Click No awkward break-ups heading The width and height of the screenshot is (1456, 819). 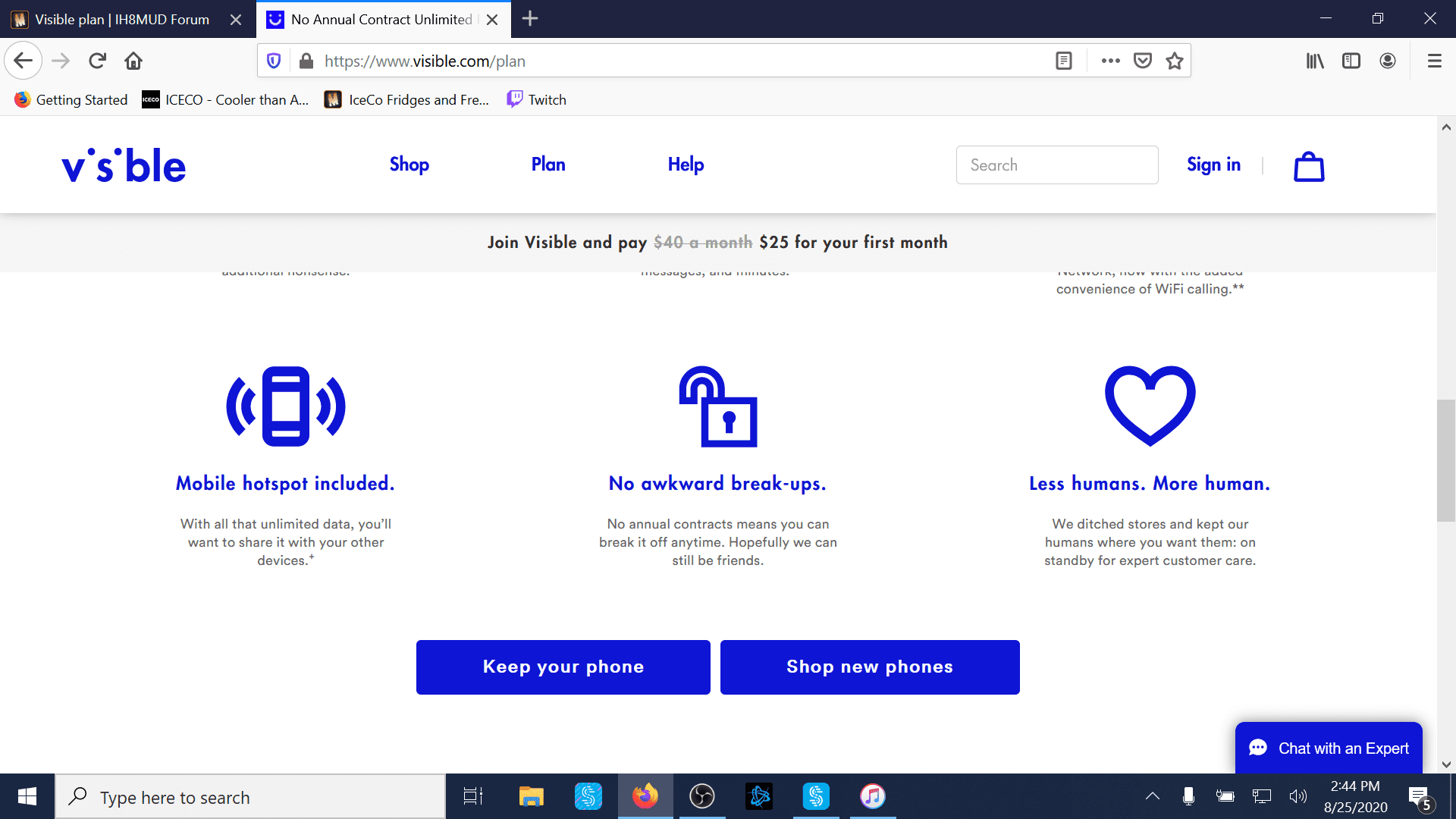(x=717, y=484)
